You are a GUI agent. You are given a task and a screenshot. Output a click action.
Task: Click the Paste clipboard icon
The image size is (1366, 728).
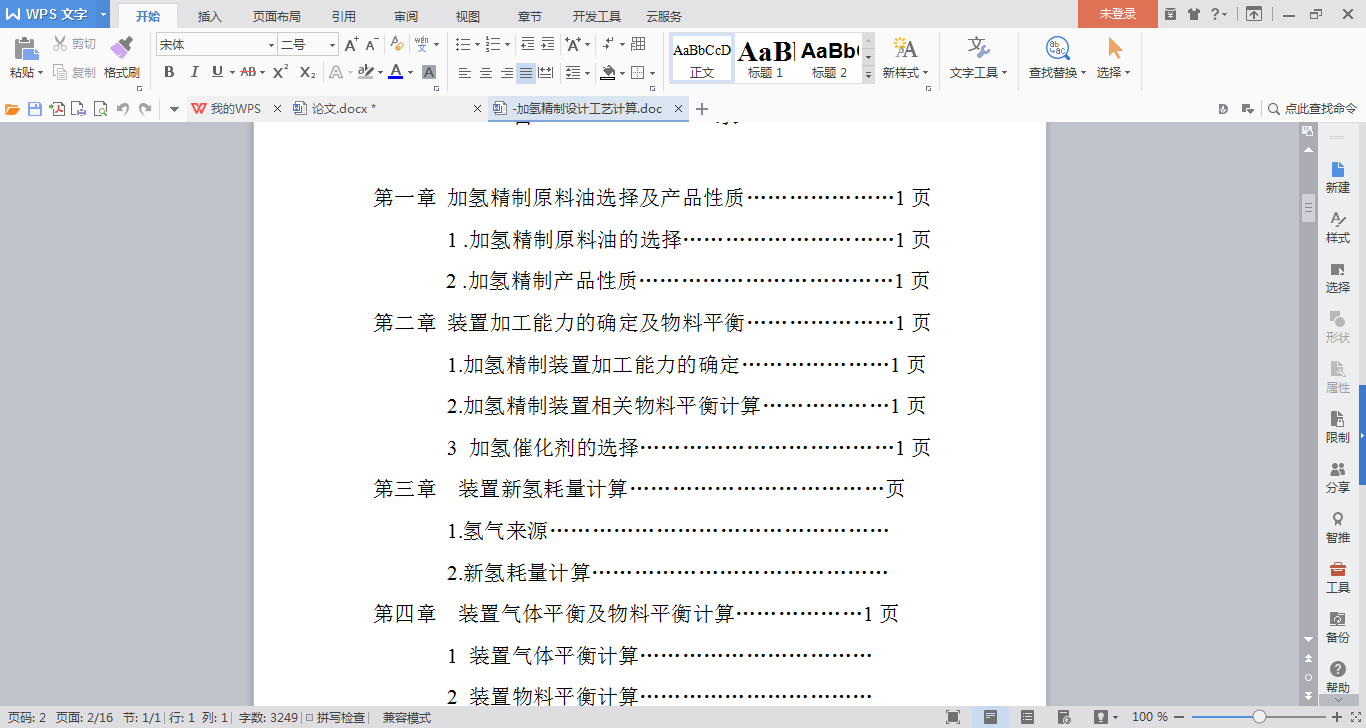click(x=25, y=48)
